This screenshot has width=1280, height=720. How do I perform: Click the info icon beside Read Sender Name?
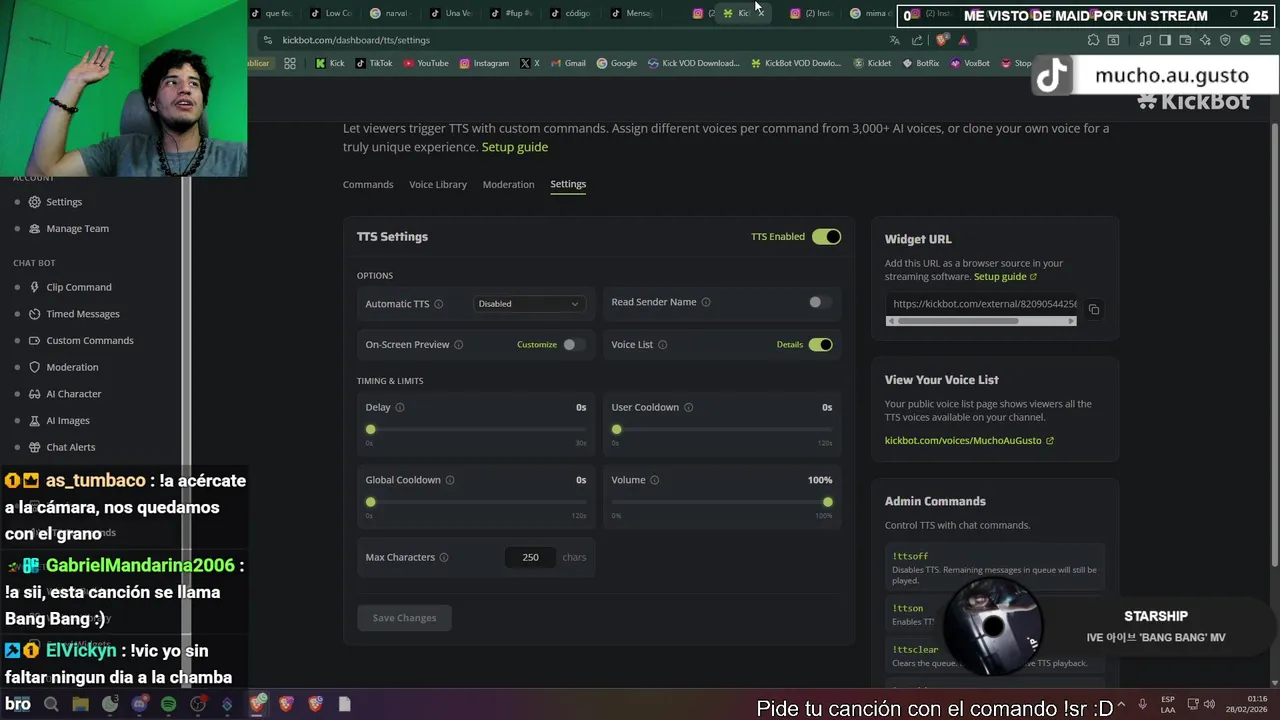tap(706, 302)
